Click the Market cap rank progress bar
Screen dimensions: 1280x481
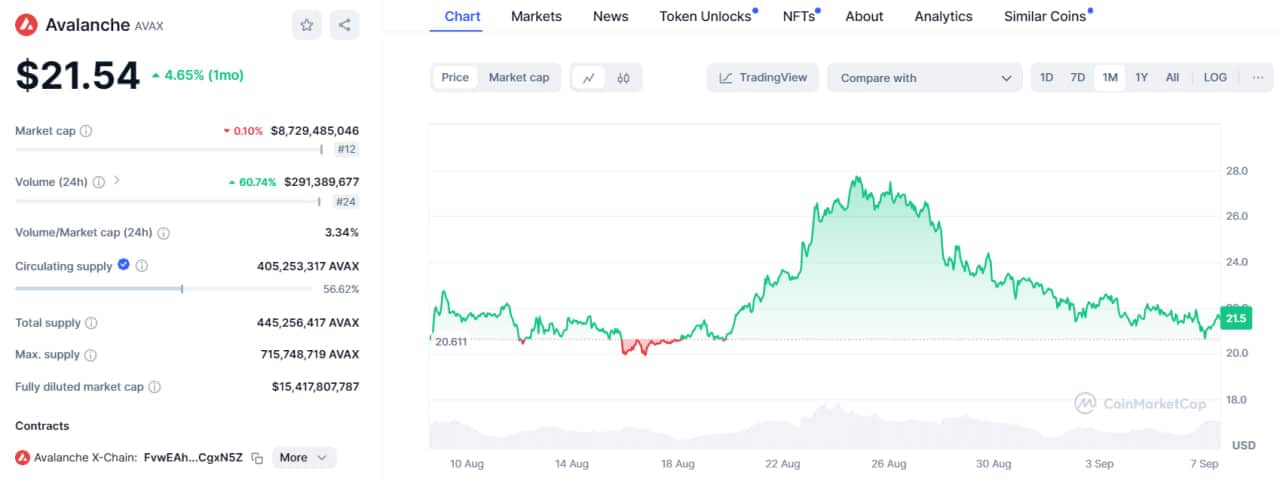[x=170, y=150]
